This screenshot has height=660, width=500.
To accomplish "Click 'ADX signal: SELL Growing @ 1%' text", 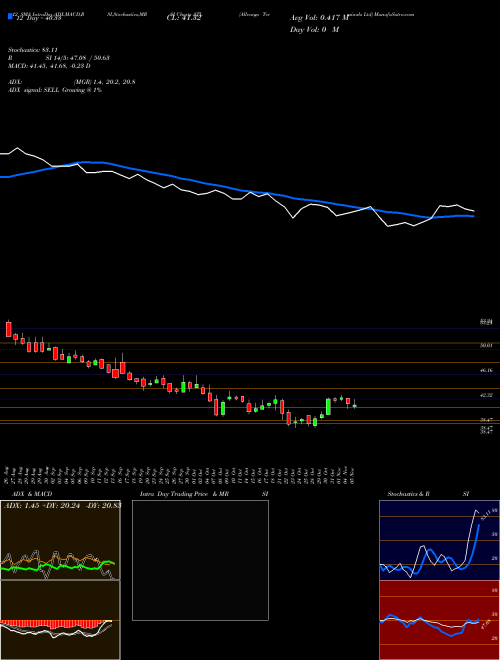I will 55,90.
